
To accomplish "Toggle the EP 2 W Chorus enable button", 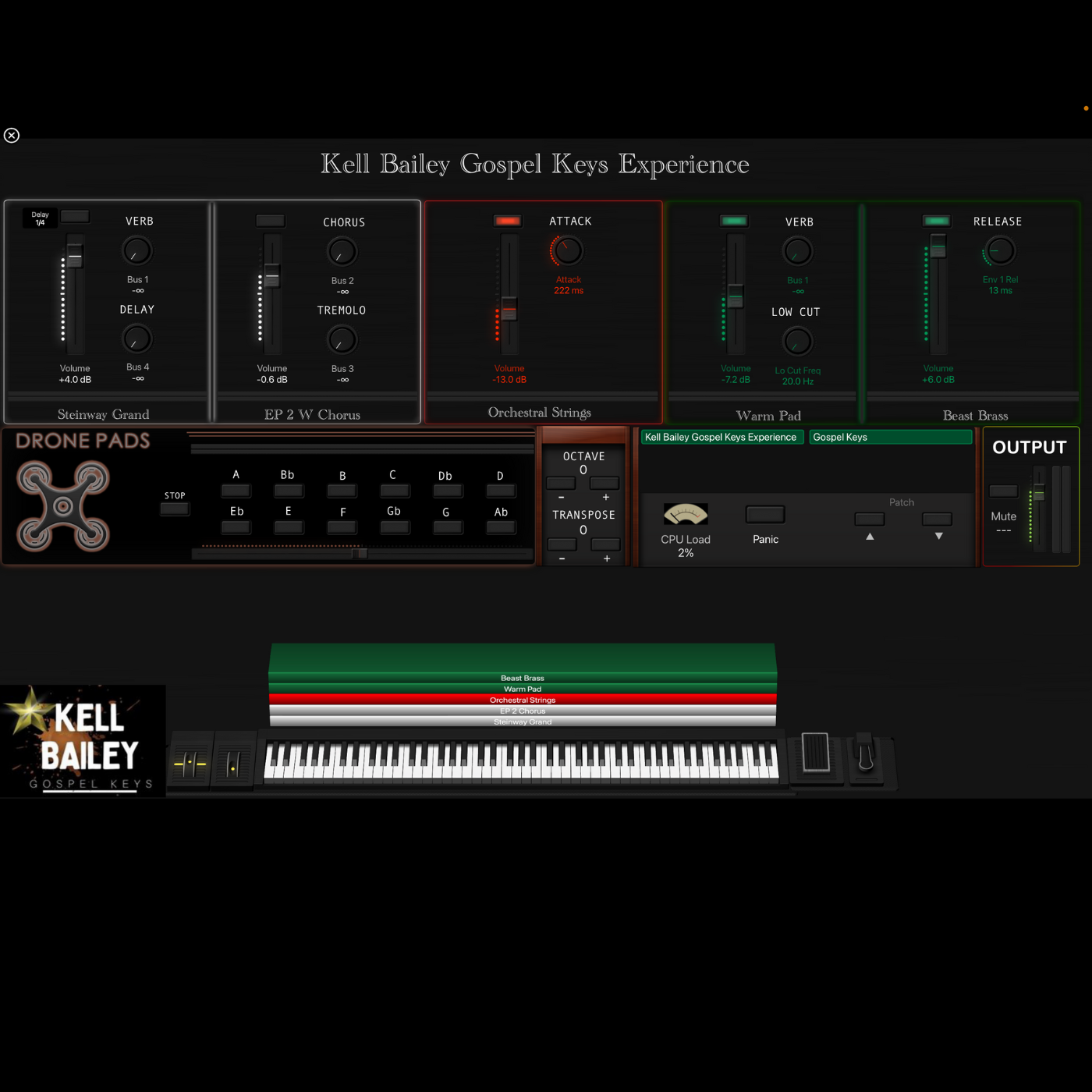I will [x=271, y=221].
